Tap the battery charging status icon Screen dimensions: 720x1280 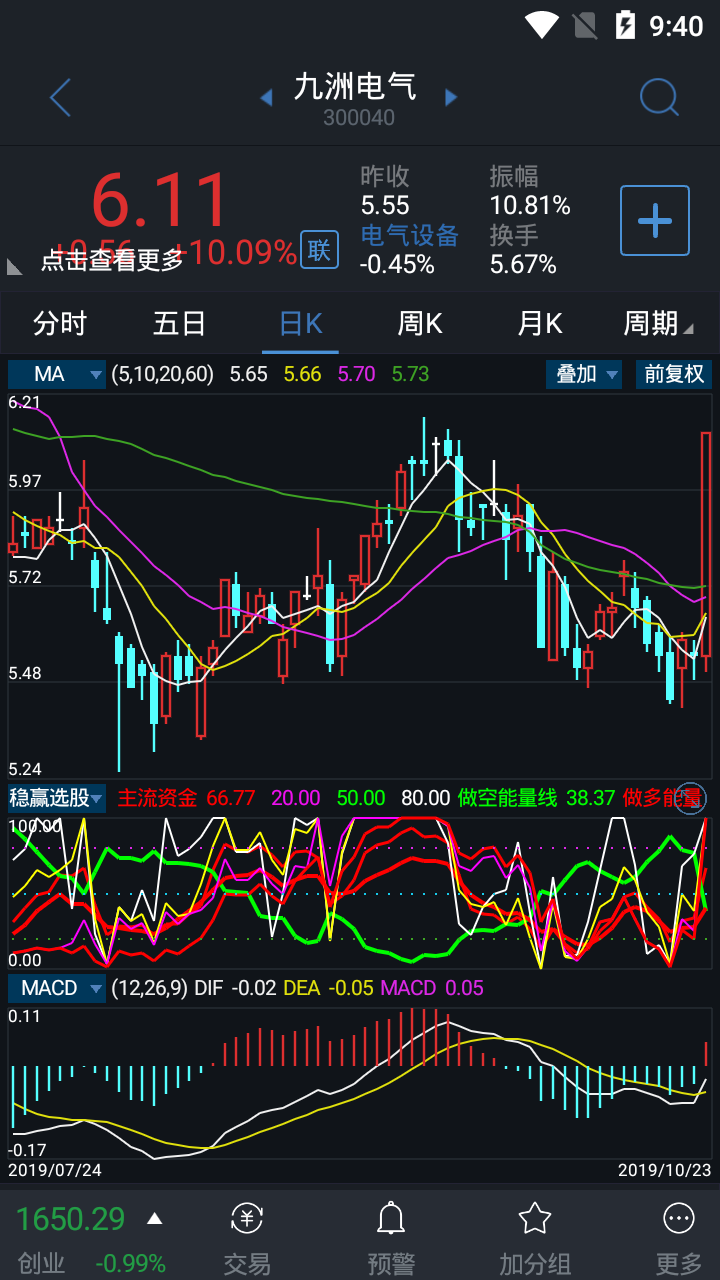coord(626,24)
